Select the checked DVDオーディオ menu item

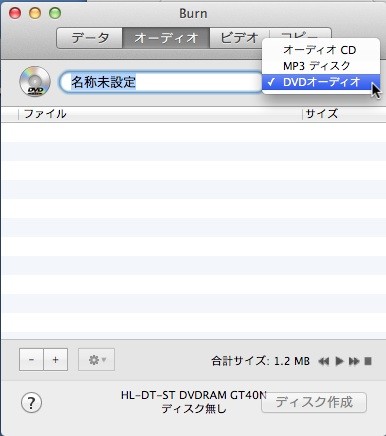point(320,82)
